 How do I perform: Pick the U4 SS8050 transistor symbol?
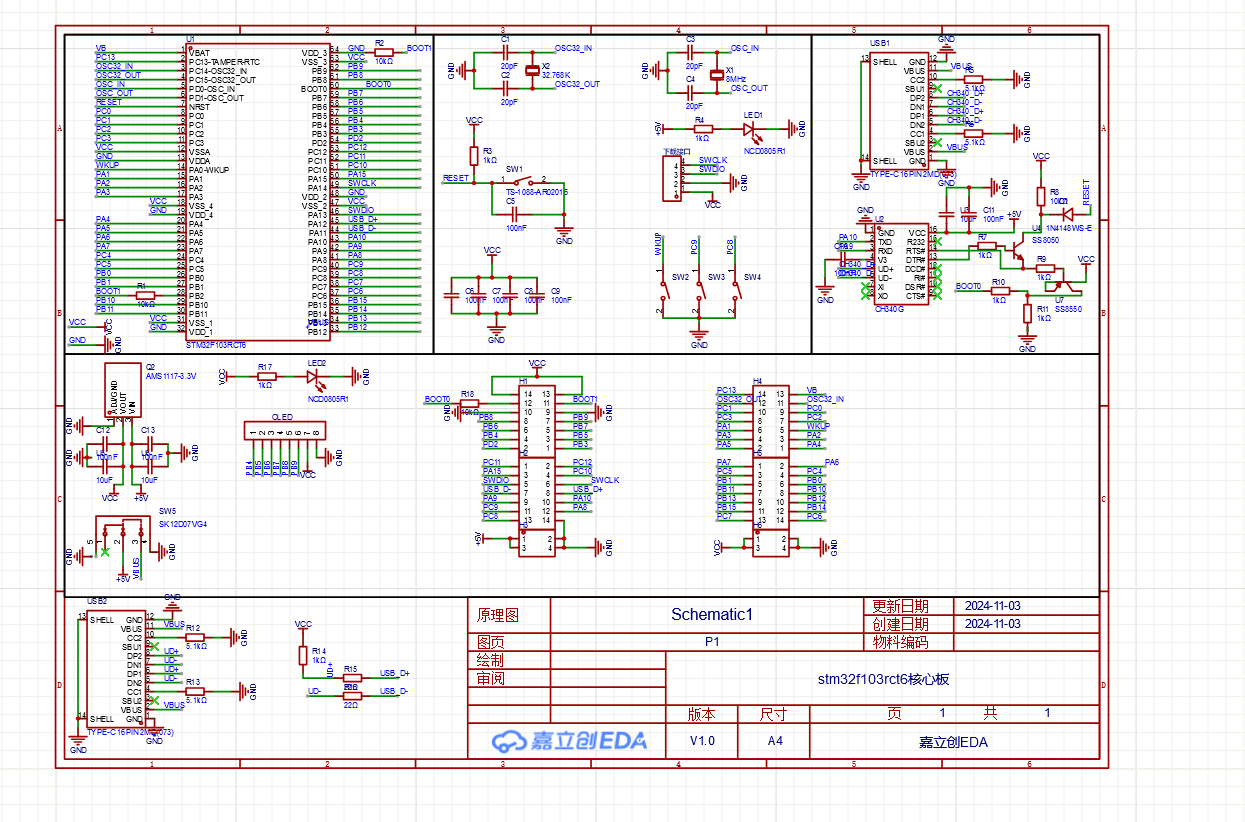point(1017,251)
